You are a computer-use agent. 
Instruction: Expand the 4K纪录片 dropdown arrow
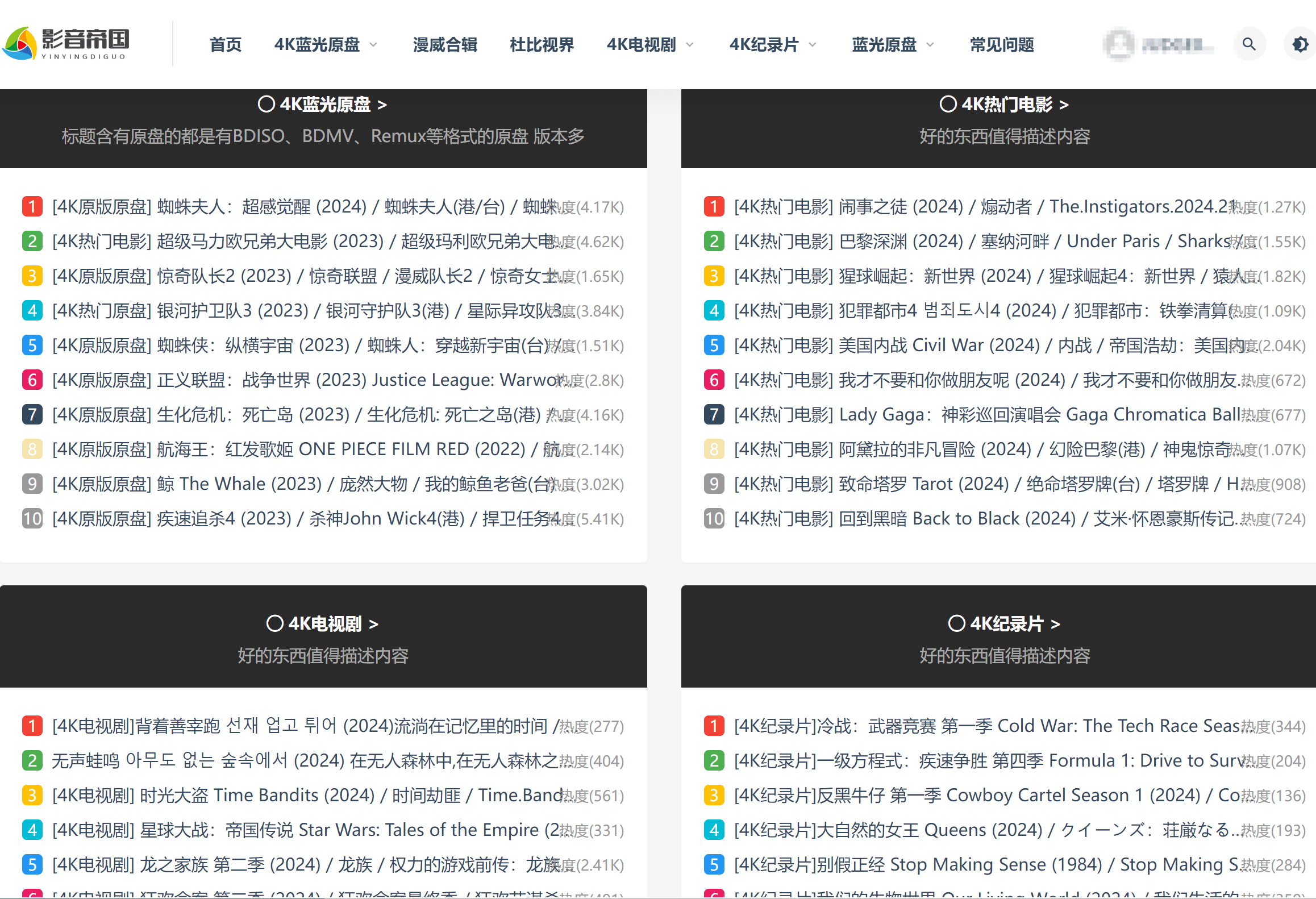pos(813,44)
